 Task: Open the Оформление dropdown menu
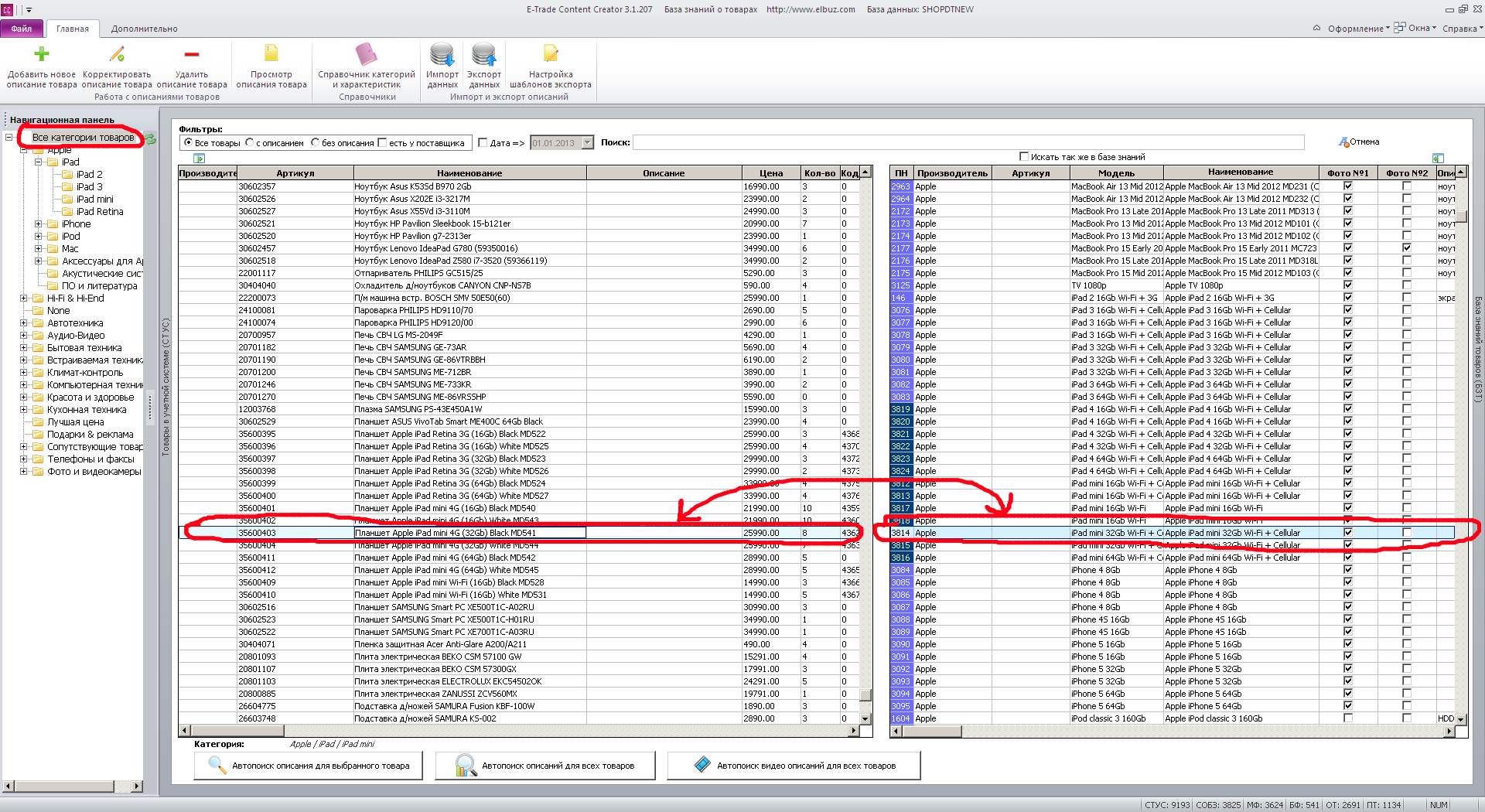tap(1359, 29)
